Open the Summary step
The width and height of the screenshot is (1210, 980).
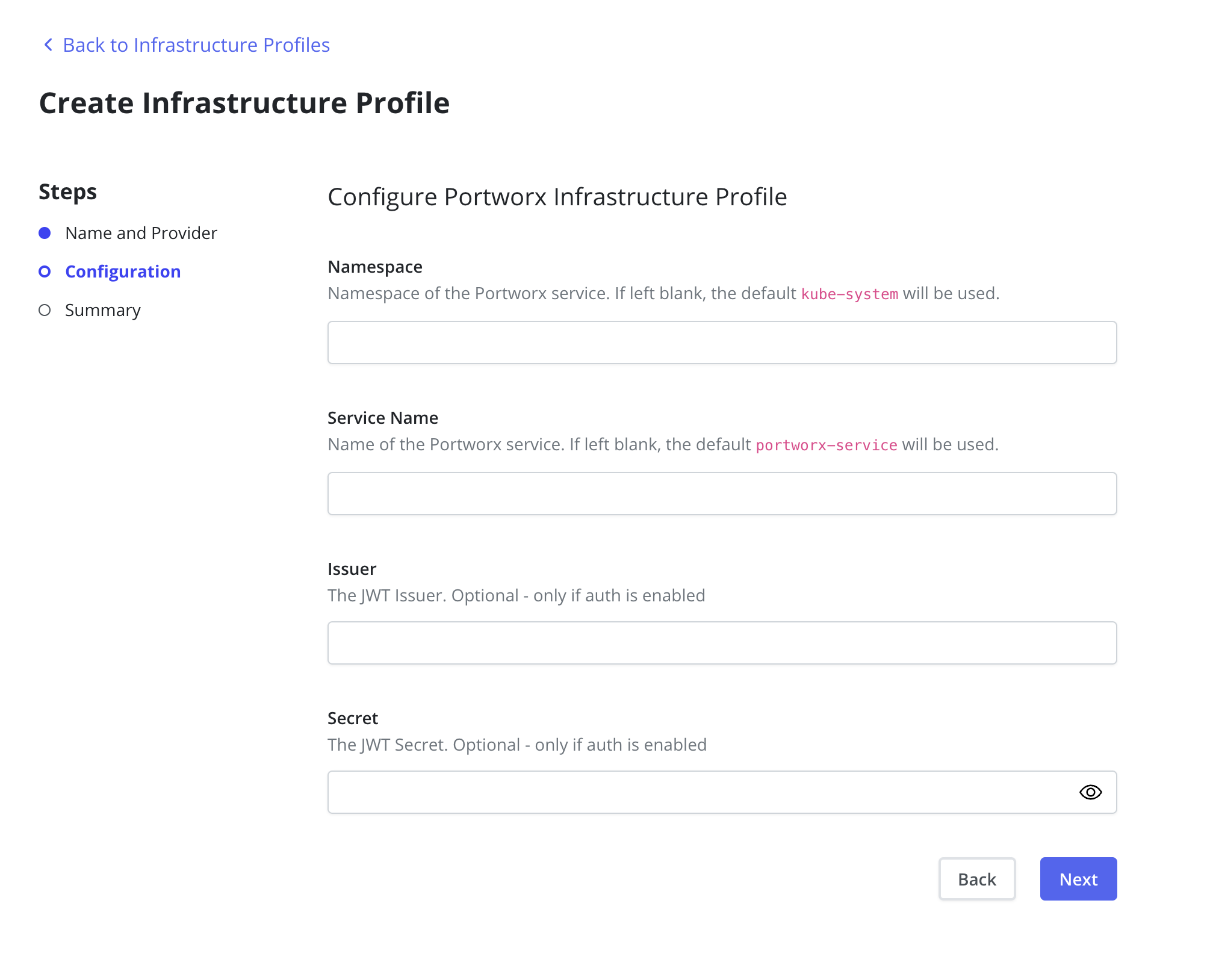click(x=103, y=310)
